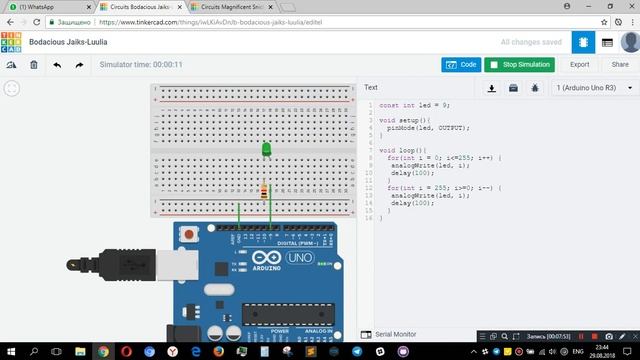Image resolution: width=640 pixels, height=360 pixels.
Task: Open the Serial Monitor panel
Action: coord(389,334)
